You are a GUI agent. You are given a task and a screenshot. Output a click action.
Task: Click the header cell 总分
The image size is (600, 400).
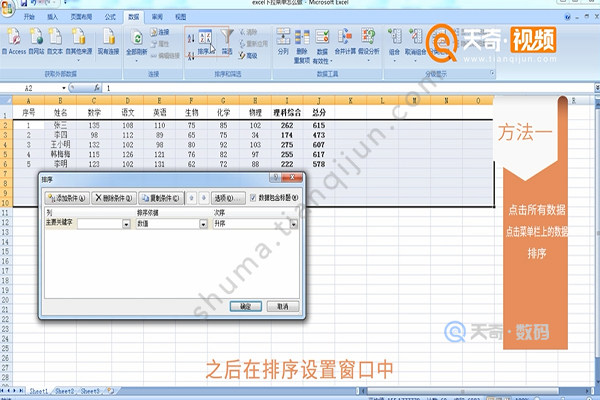(319, 113)
